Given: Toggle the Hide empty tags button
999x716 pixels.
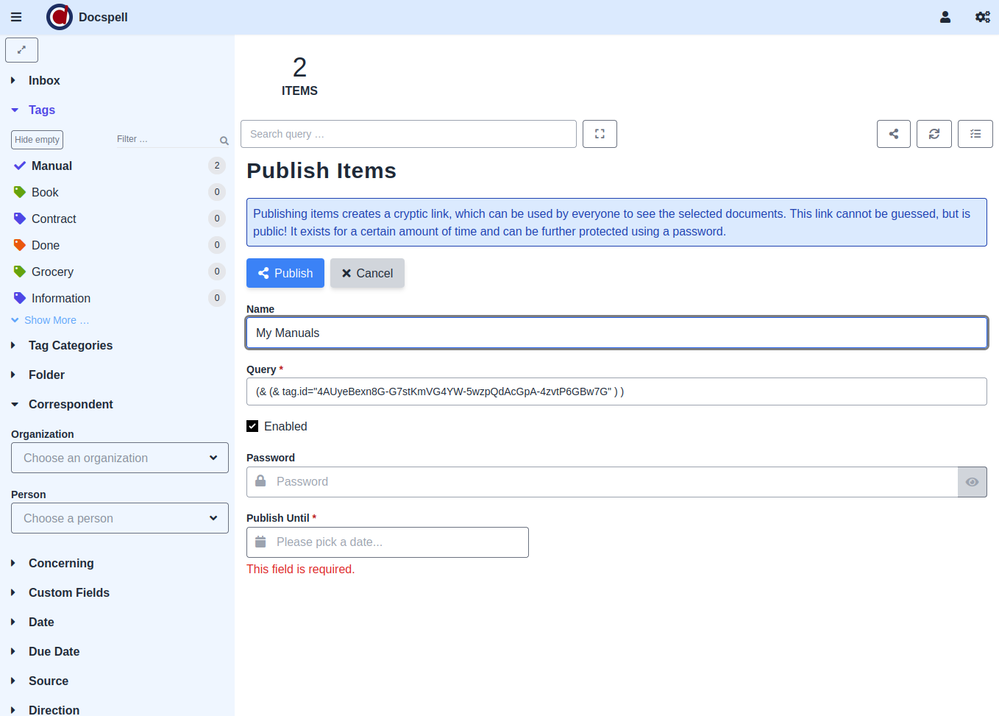Looking at the screenshot, I should (37, 140).
